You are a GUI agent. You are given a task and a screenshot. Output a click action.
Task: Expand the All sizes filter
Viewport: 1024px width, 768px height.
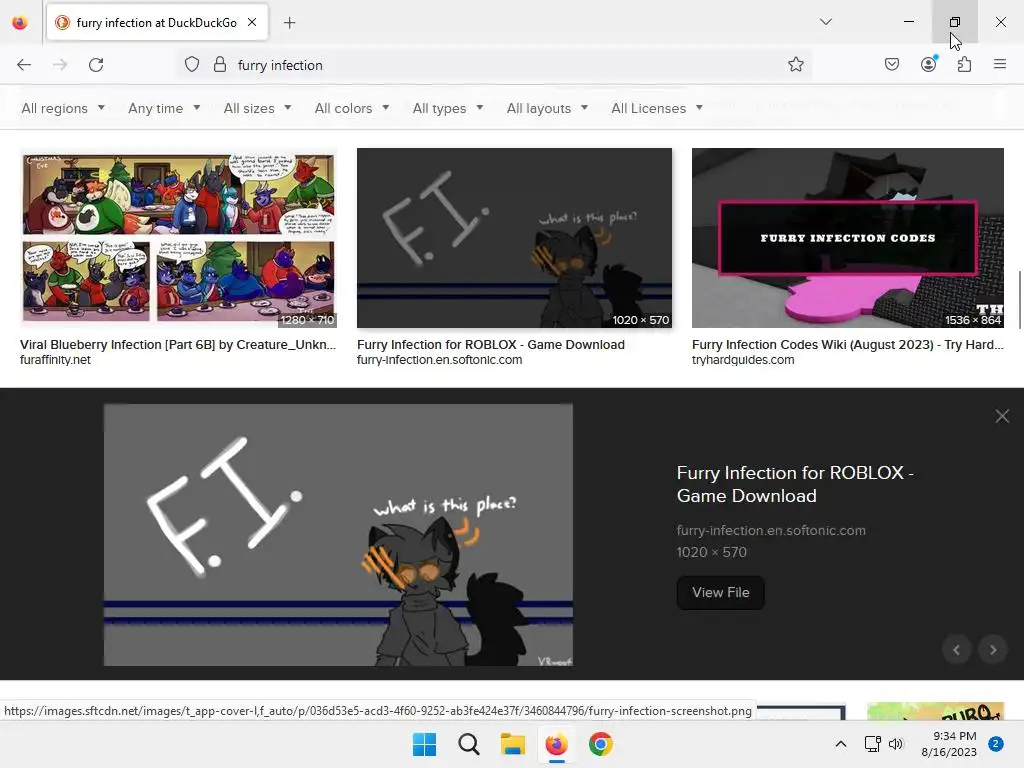257,108
